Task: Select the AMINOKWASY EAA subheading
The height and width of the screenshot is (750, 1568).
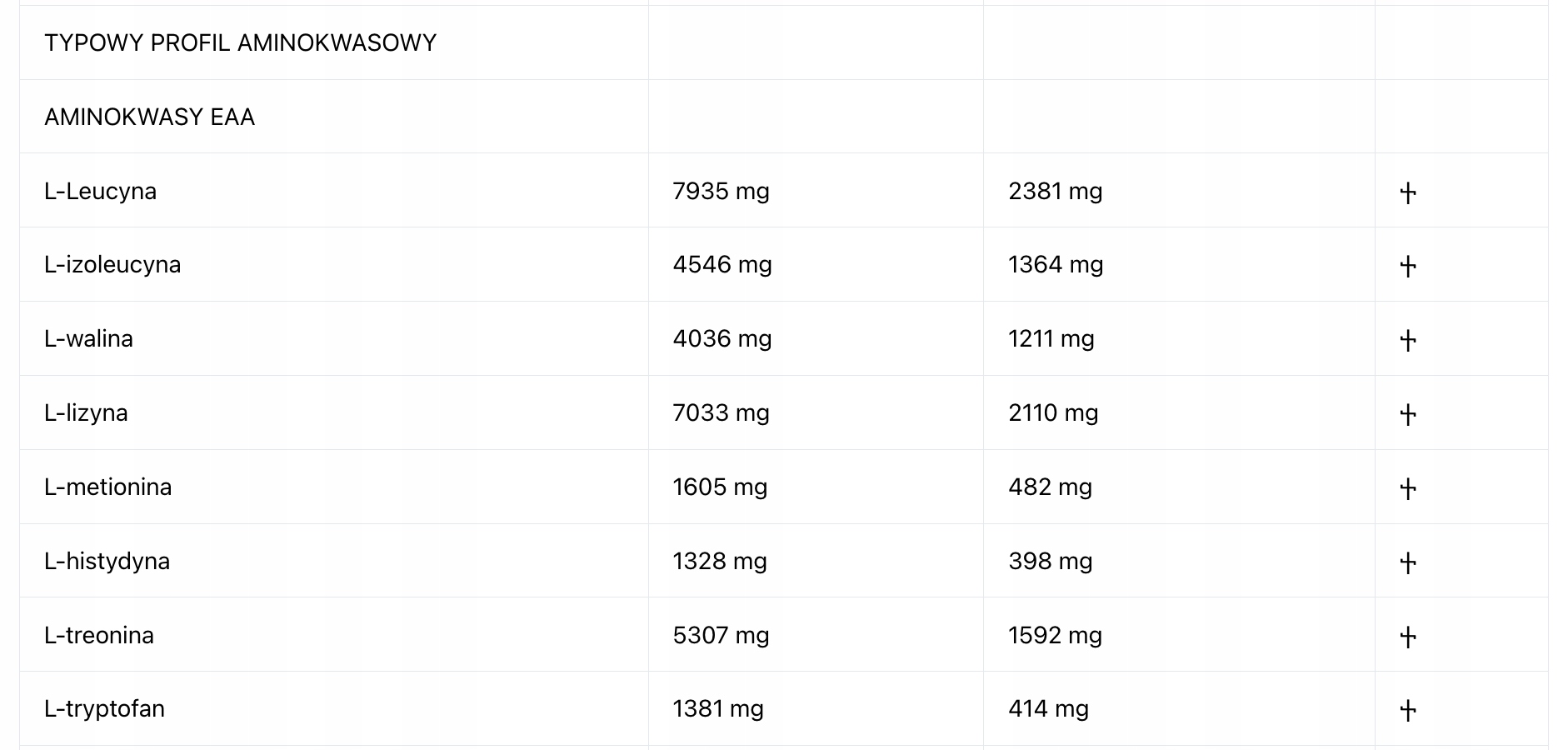Action: coord(149,117)
